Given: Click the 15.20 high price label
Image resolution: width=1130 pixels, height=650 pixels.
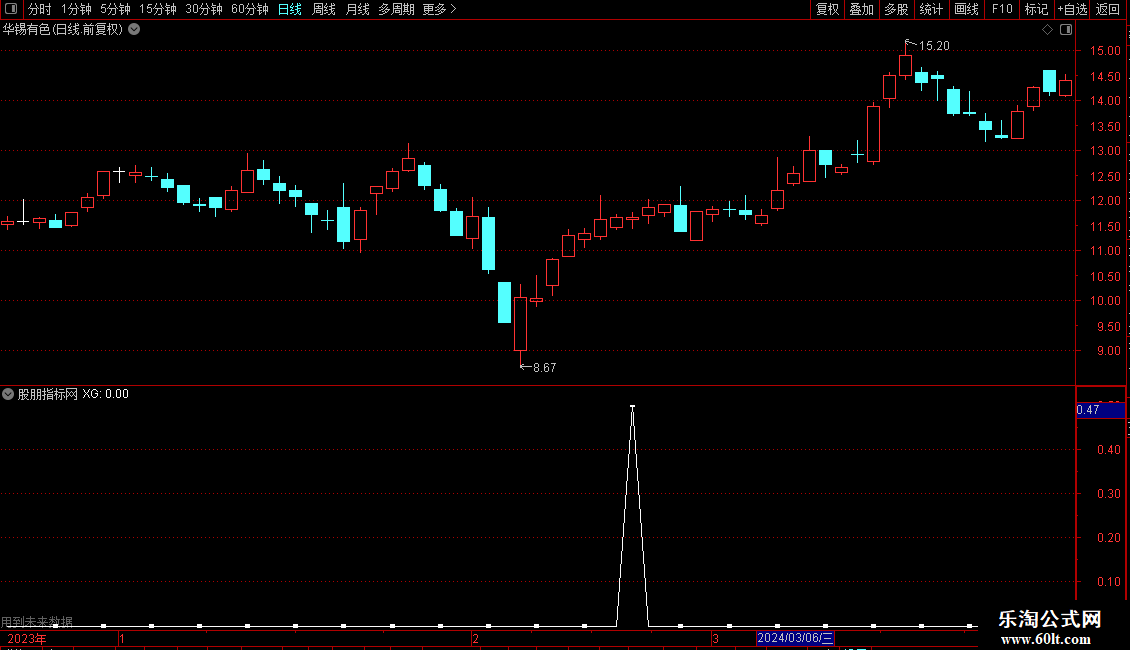Looking at the screenshot, I should 934,46.
